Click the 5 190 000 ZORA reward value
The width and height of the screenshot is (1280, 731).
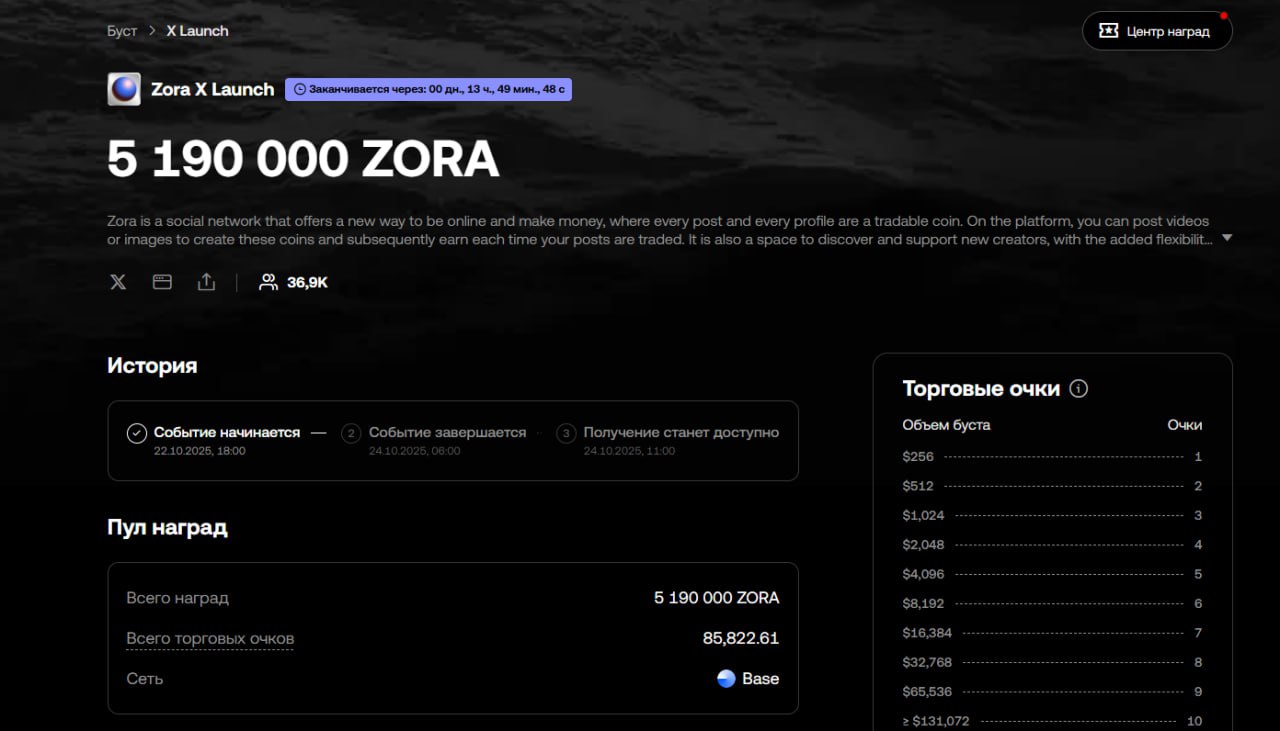(x=716, y=598)
